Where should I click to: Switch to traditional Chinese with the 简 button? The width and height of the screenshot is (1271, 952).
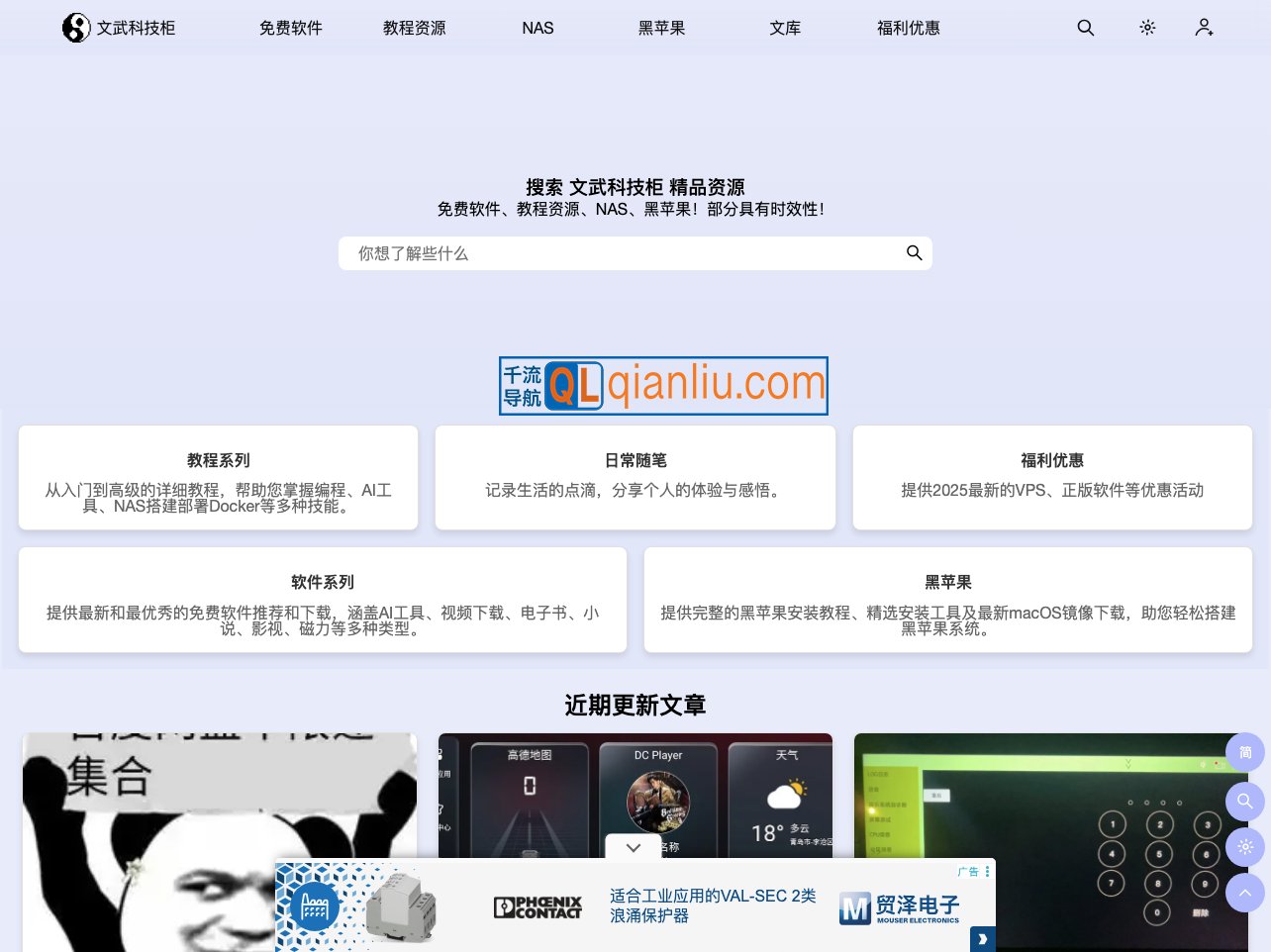[x=1245, y=753]
